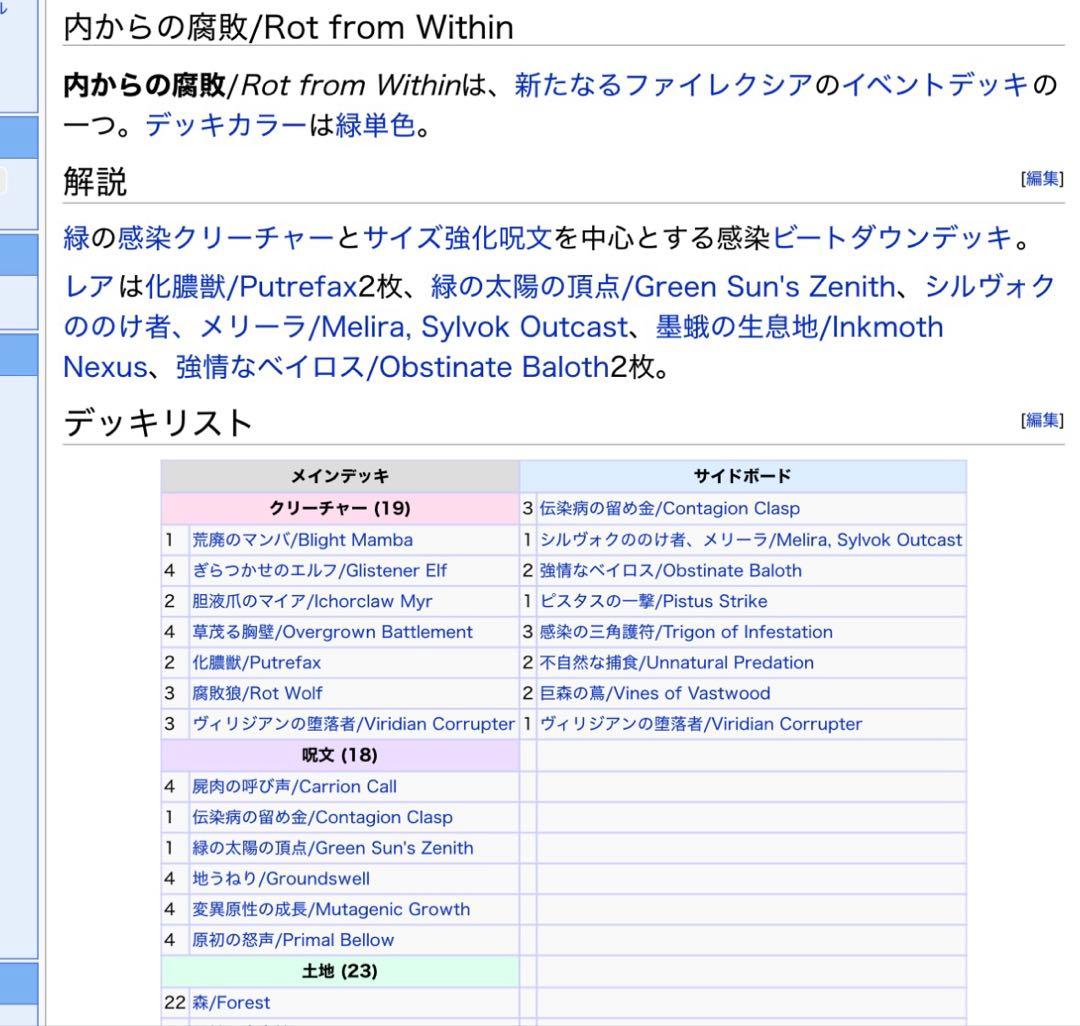Image resolution: width=1080 pixels, height=1026 pixels.
Task: Click the Vines of Vastwood sideboard link
Action: 655,693
